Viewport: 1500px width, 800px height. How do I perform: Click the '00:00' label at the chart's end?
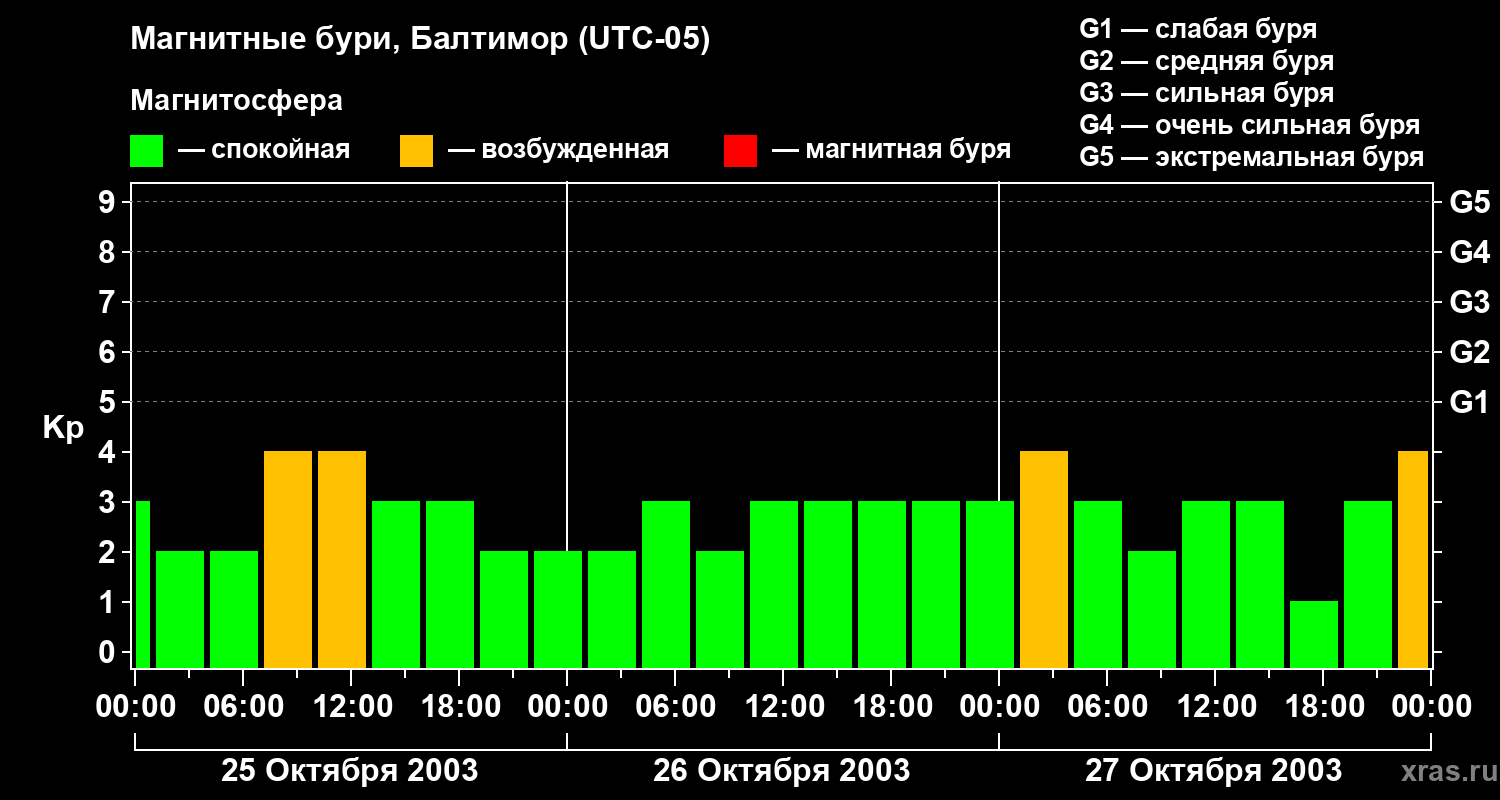tap(1430, 707)
